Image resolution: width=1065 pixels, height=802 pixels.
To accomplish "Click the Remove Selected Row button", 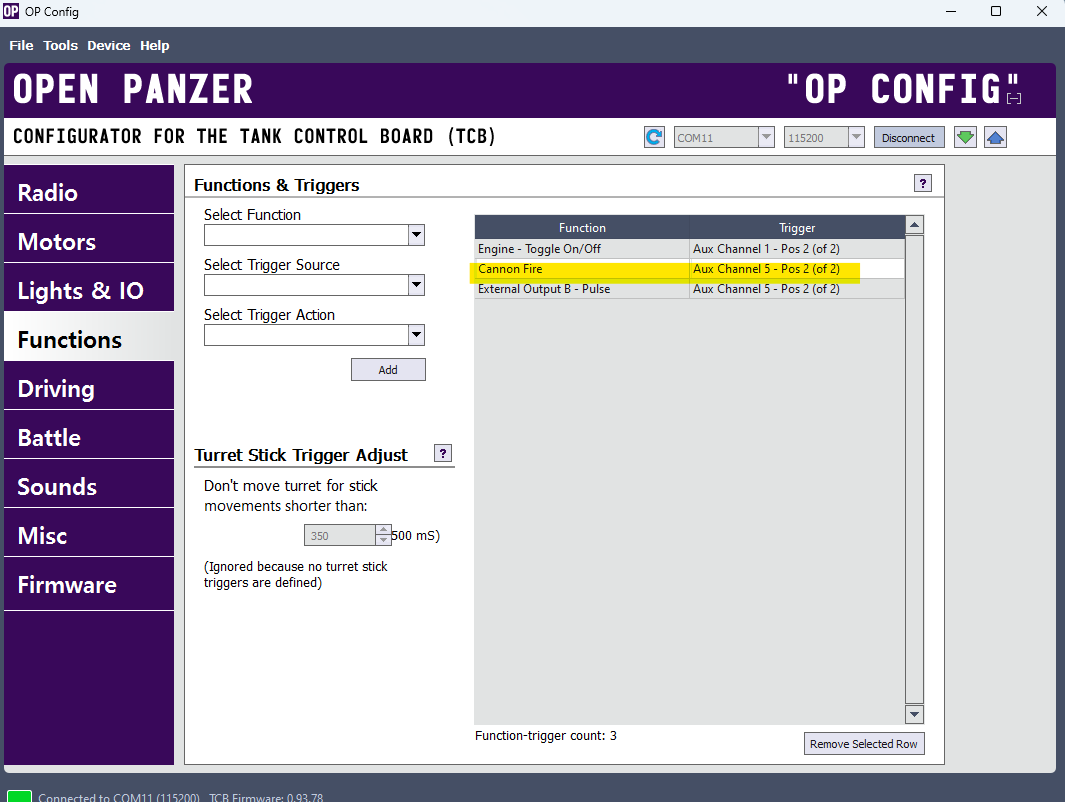I will point(863,744).
